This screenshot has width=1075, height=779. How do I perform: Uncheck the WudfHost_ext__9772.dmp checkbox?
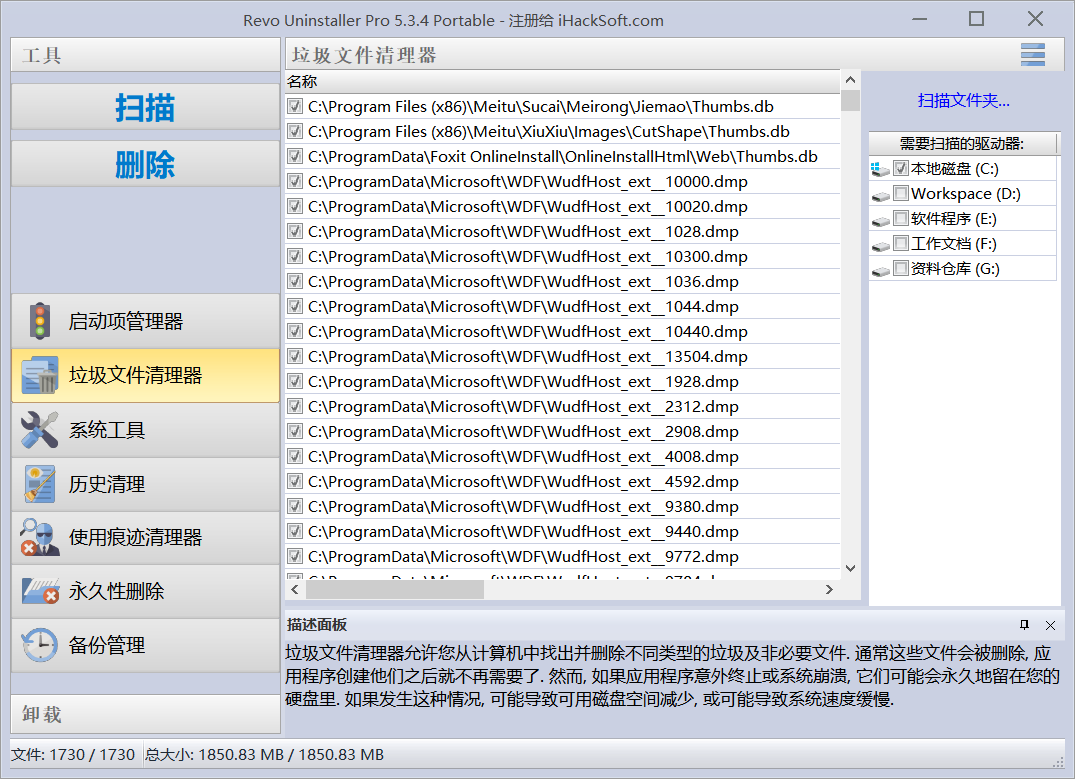[295, 556]
